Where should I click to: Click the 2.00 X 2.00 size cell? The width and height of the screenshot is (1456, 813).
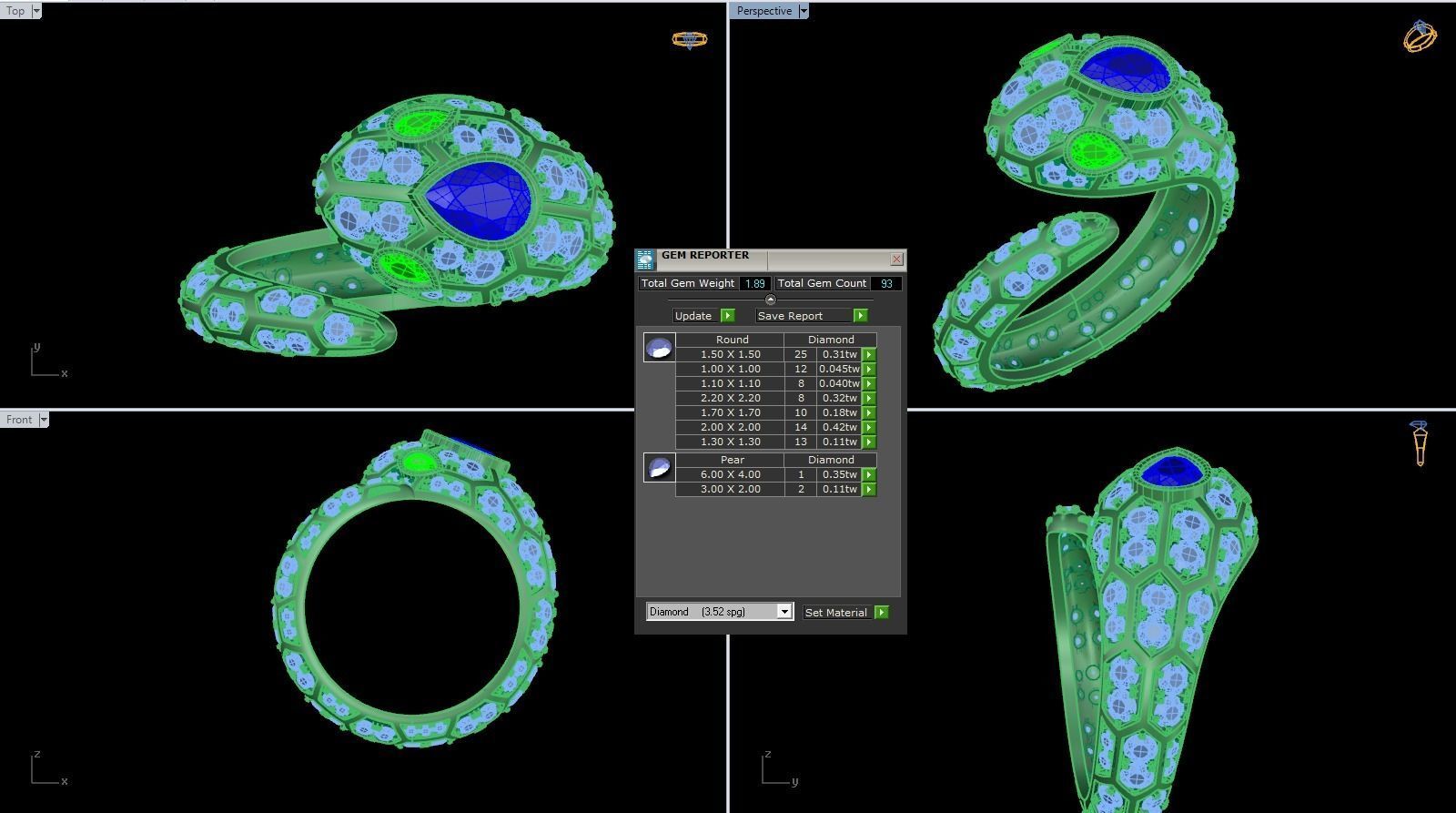click(x=731, y=427)
